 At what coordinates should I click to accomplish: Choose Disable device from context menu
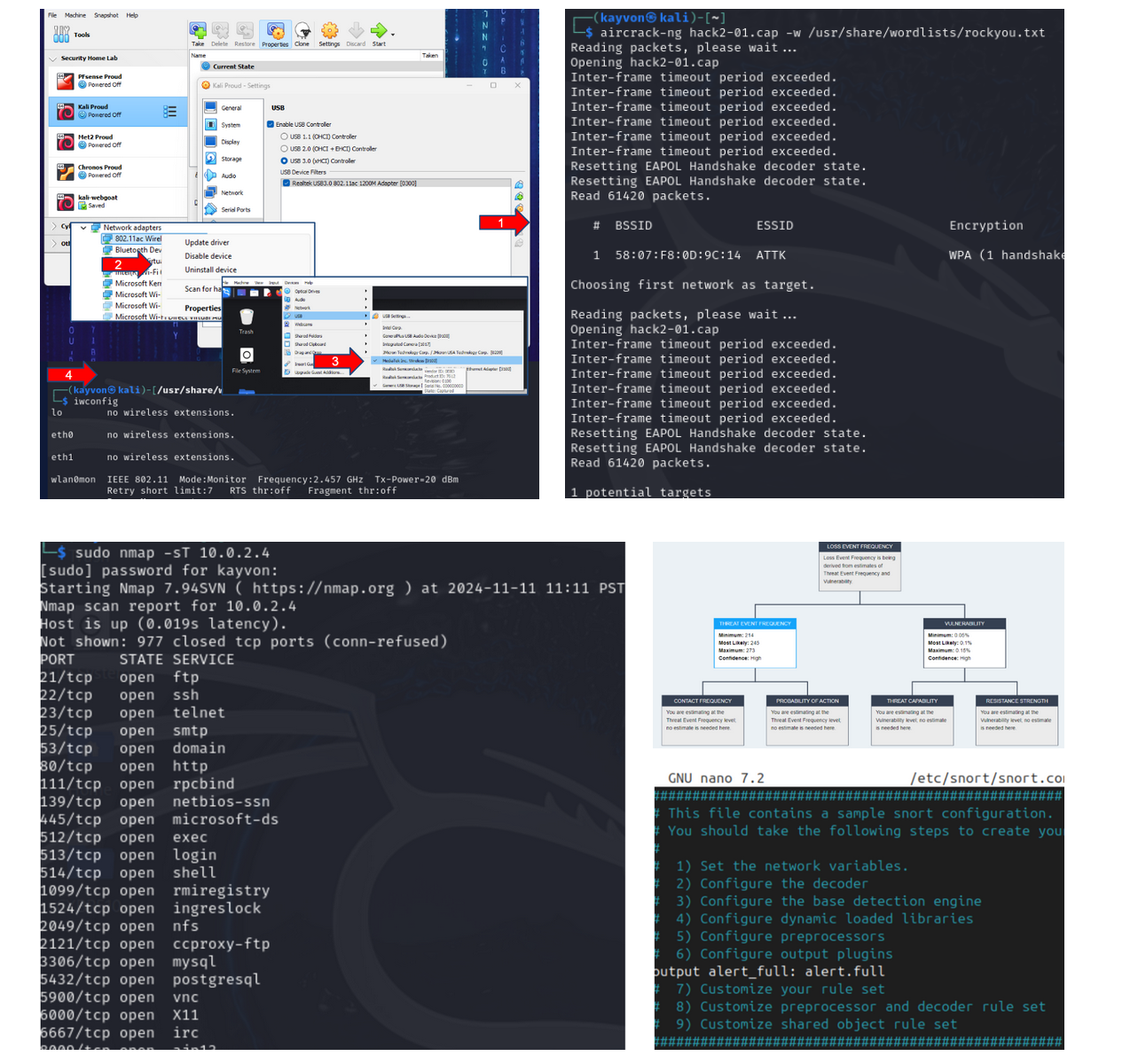(208, 256)
